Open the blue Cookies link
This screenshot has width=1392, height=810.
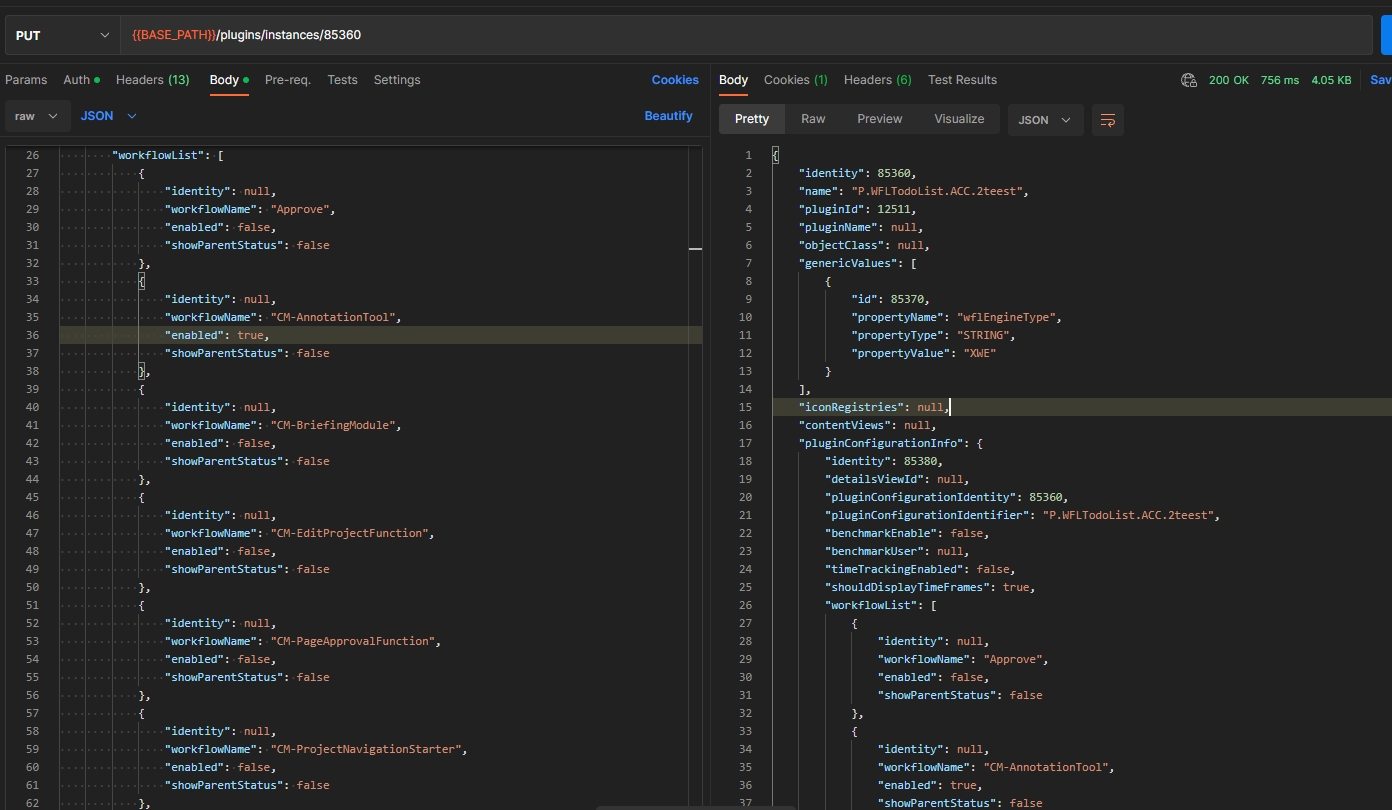click(675, 80)
